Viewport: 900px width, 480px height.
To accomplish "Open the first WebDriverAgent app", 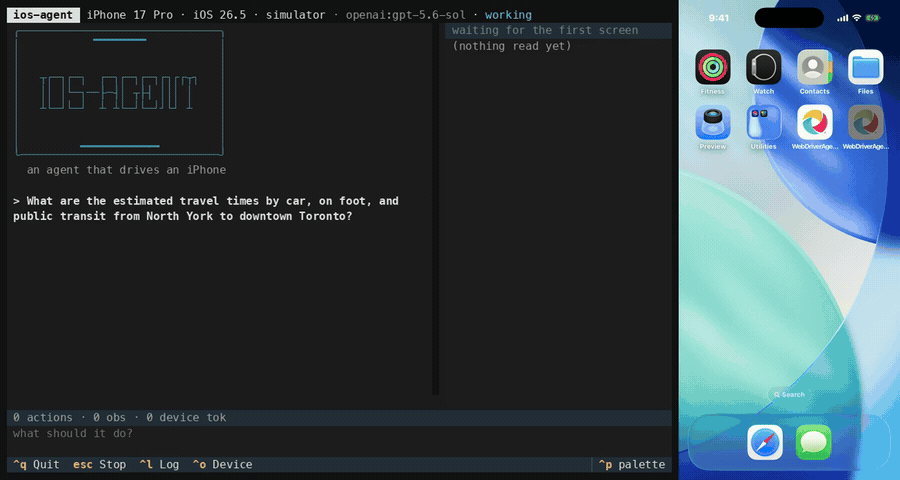I will [814, 122].
